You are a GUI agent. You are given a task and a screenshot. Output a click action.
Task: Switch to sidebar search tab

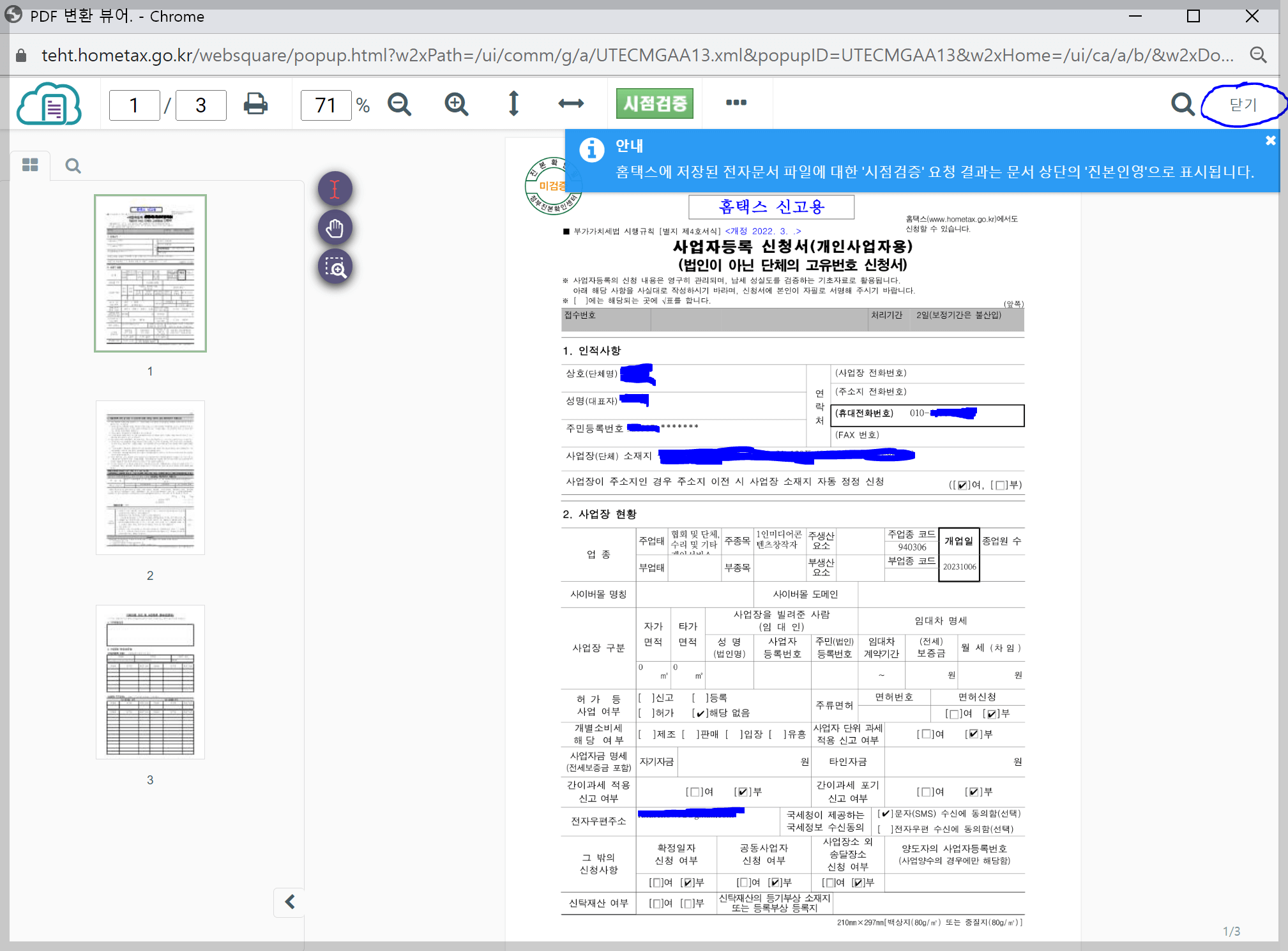73,166
